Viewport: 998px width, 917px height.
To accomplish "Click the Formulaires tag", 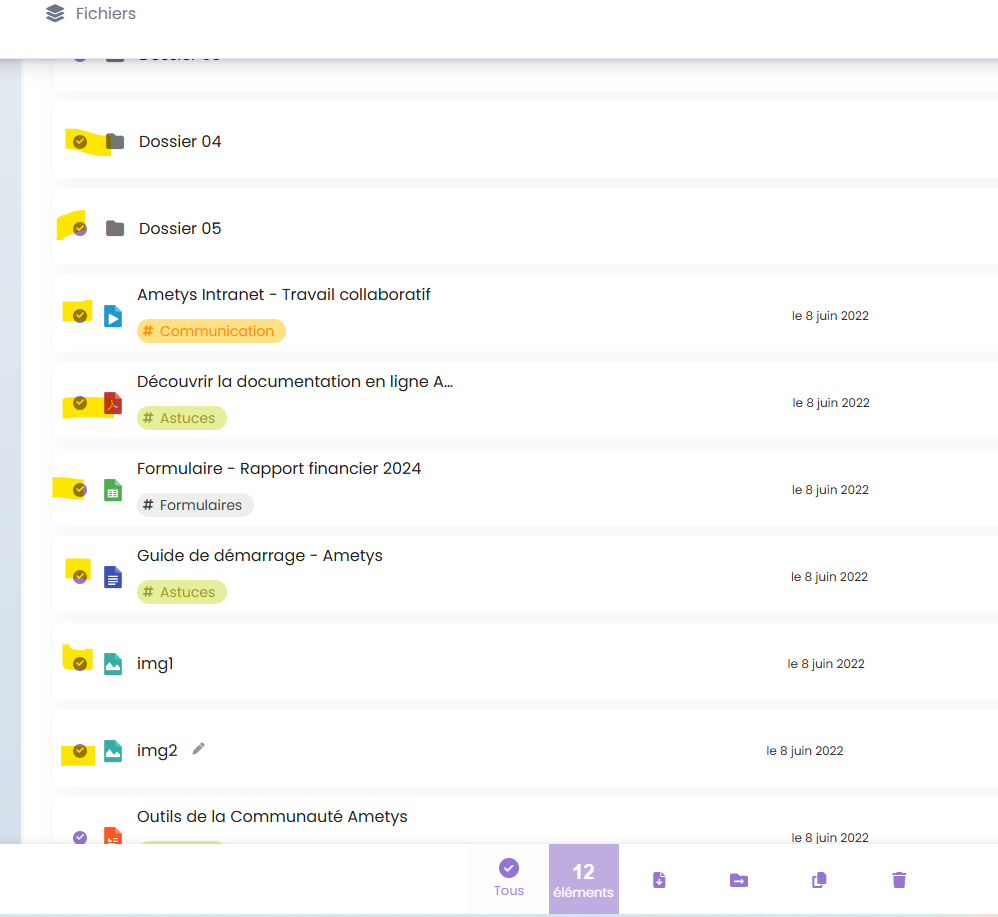I will pyautogui.click(x=195, y=505).
